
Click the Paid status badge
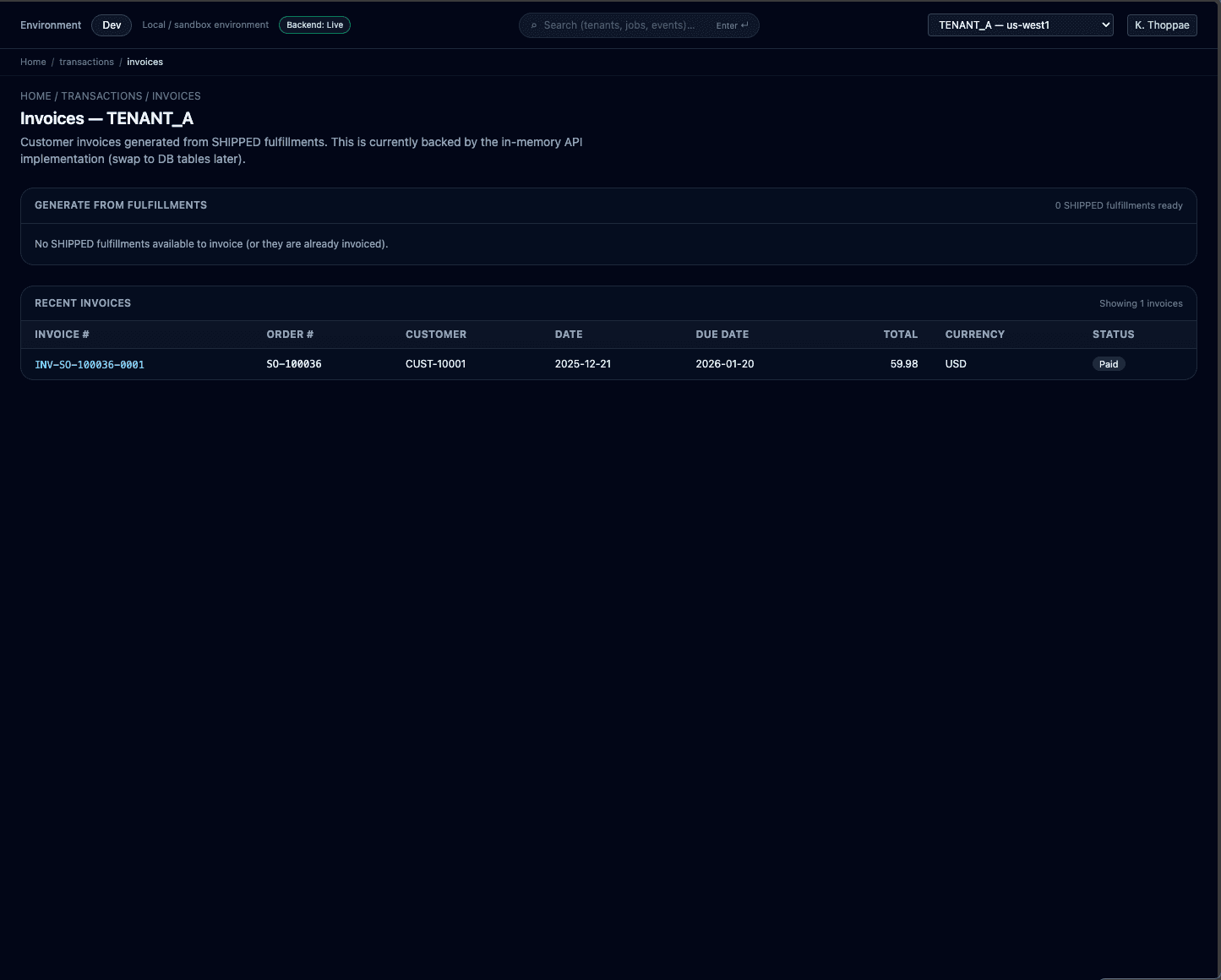(x=1108, y=364)
